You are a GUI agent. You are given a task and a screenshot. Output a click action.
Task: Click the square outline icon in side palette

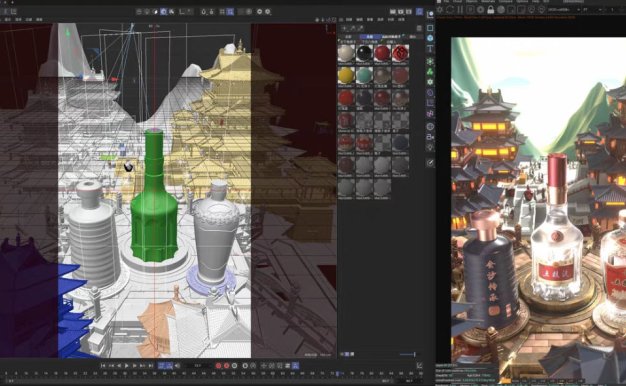[430, 28]
